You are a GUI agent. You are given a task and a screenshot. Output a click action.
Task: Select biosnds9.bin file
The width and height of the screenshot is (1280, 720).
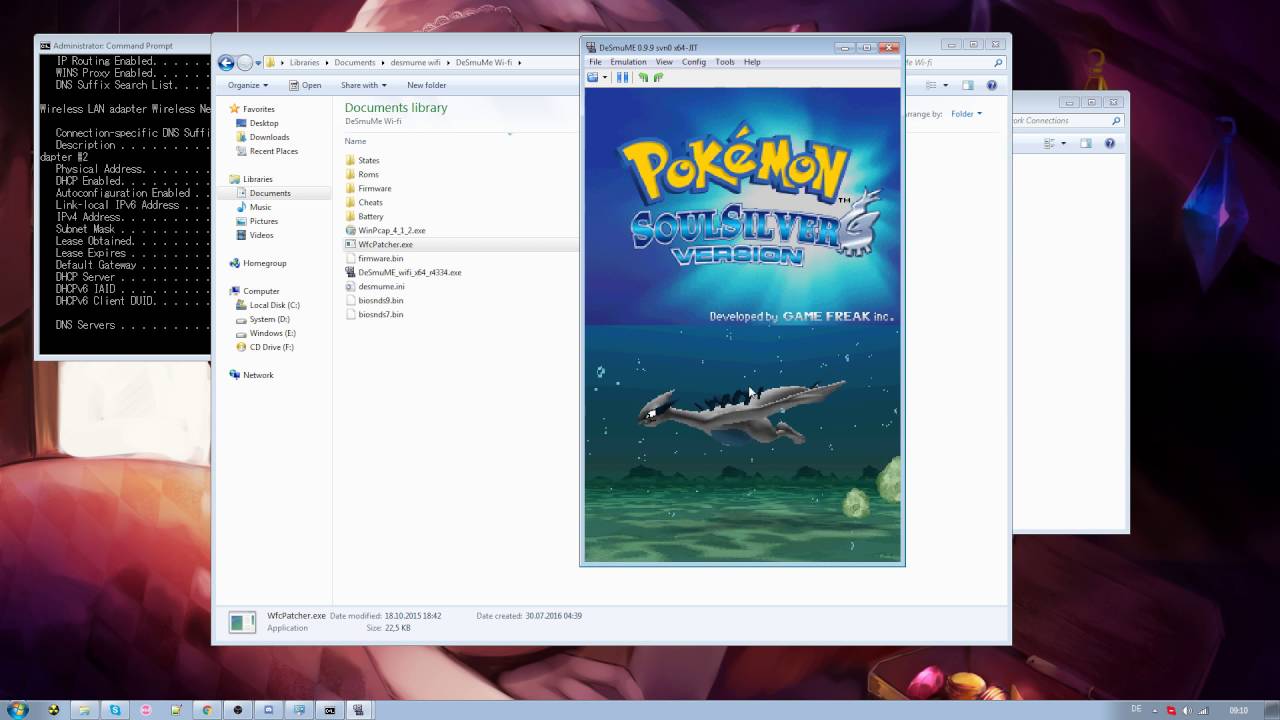(380, 300)
